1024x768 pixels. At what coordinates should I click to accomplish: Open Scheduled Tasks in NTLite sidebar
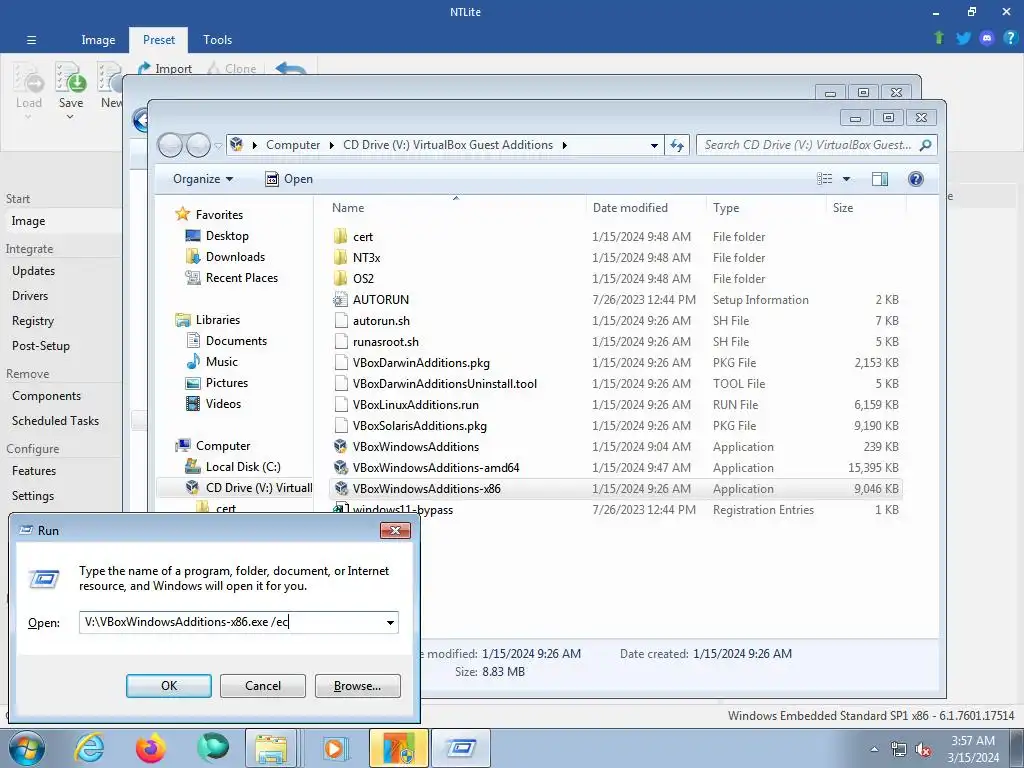(56, 421)
